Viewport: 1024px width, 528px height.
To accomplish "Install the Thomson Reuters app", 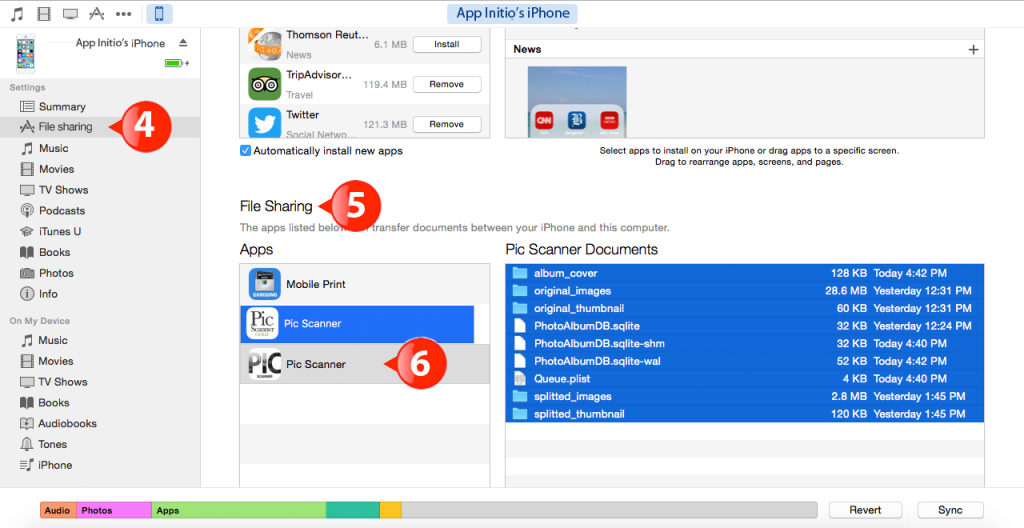I will coord(447,44).
